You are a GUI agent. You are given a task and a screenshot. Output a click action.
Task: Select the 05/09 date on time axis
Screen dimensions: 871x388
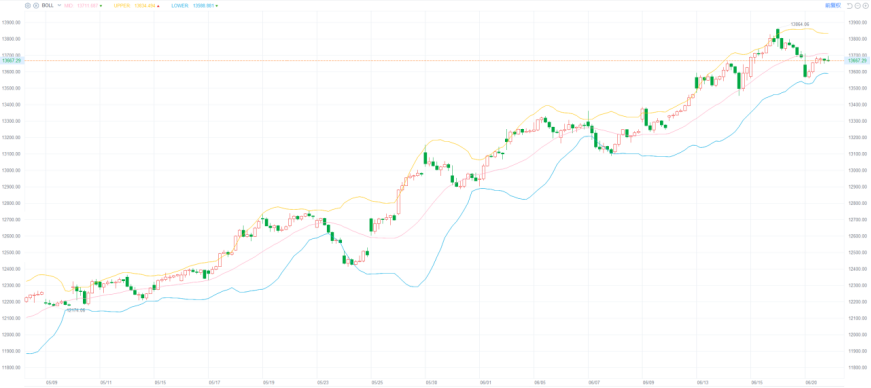click(52, 382)
